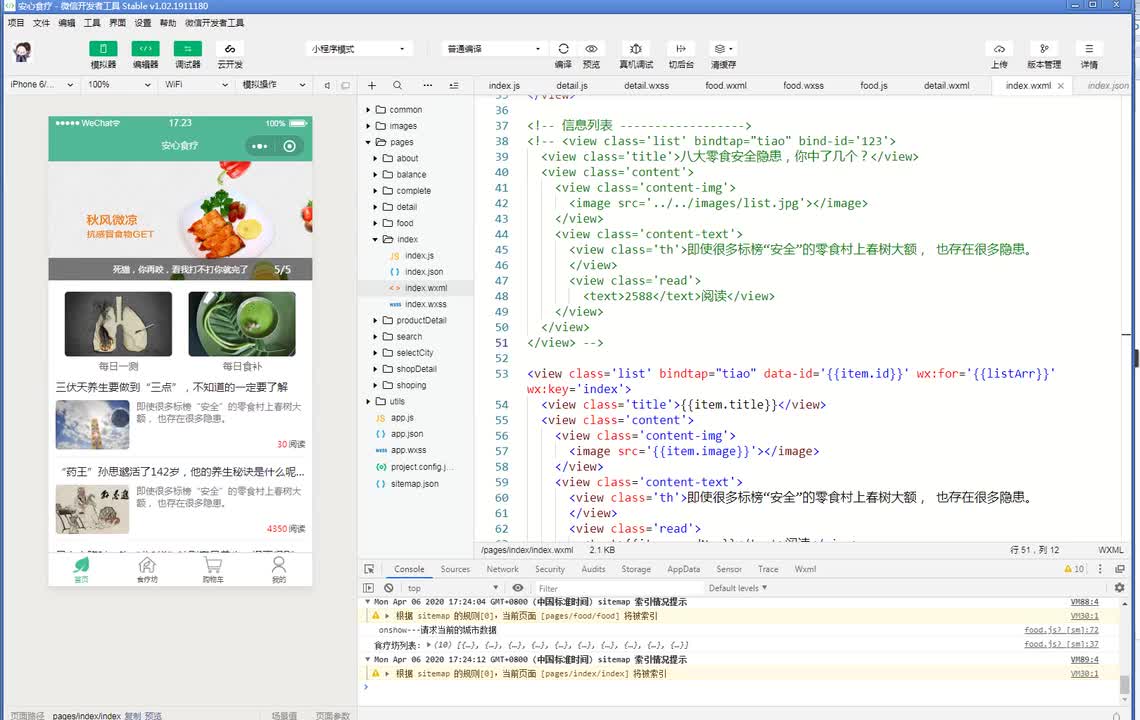The width and height of the screenshot is (1140, 720).
Task: Toggle the 编辑器 editor panel button
Action: click(x=145, y=49)
